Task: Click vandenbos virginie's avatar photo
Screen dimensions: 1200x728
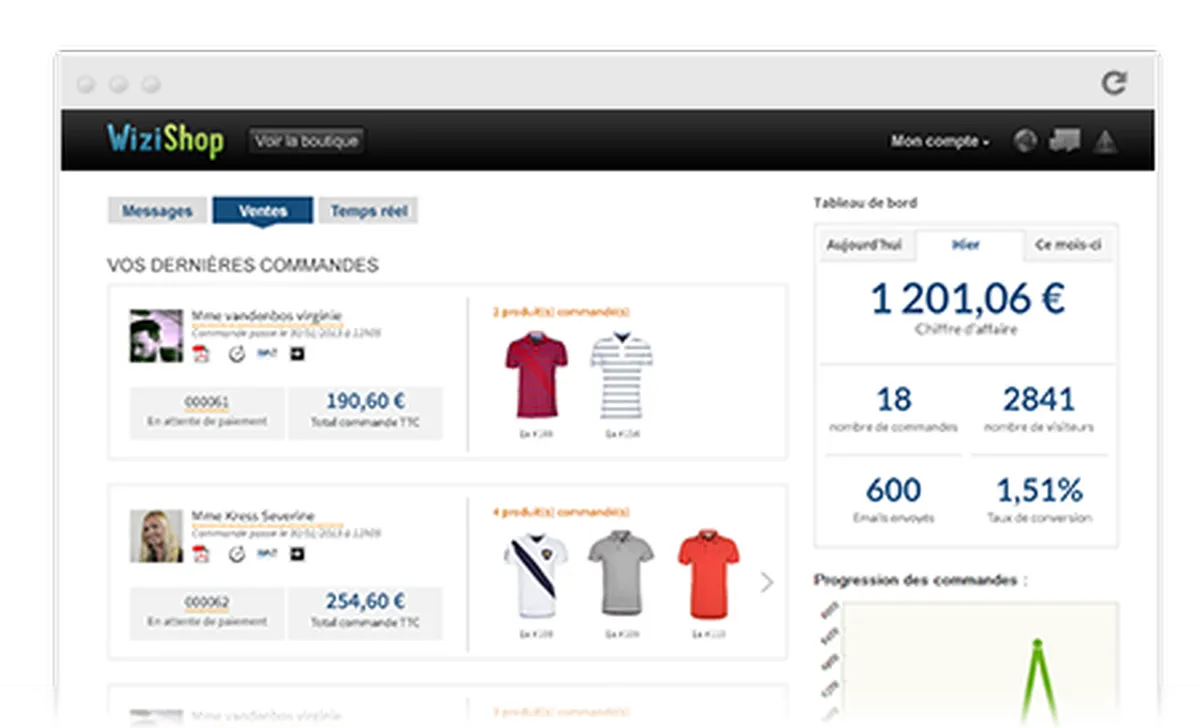Action: tap(156, 336)
